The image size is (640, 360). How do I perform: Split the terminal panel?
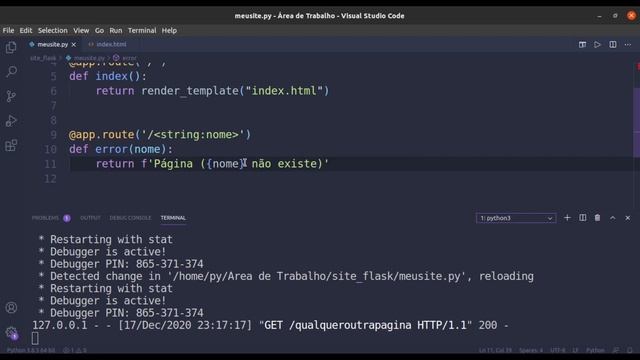pos(582,218)
